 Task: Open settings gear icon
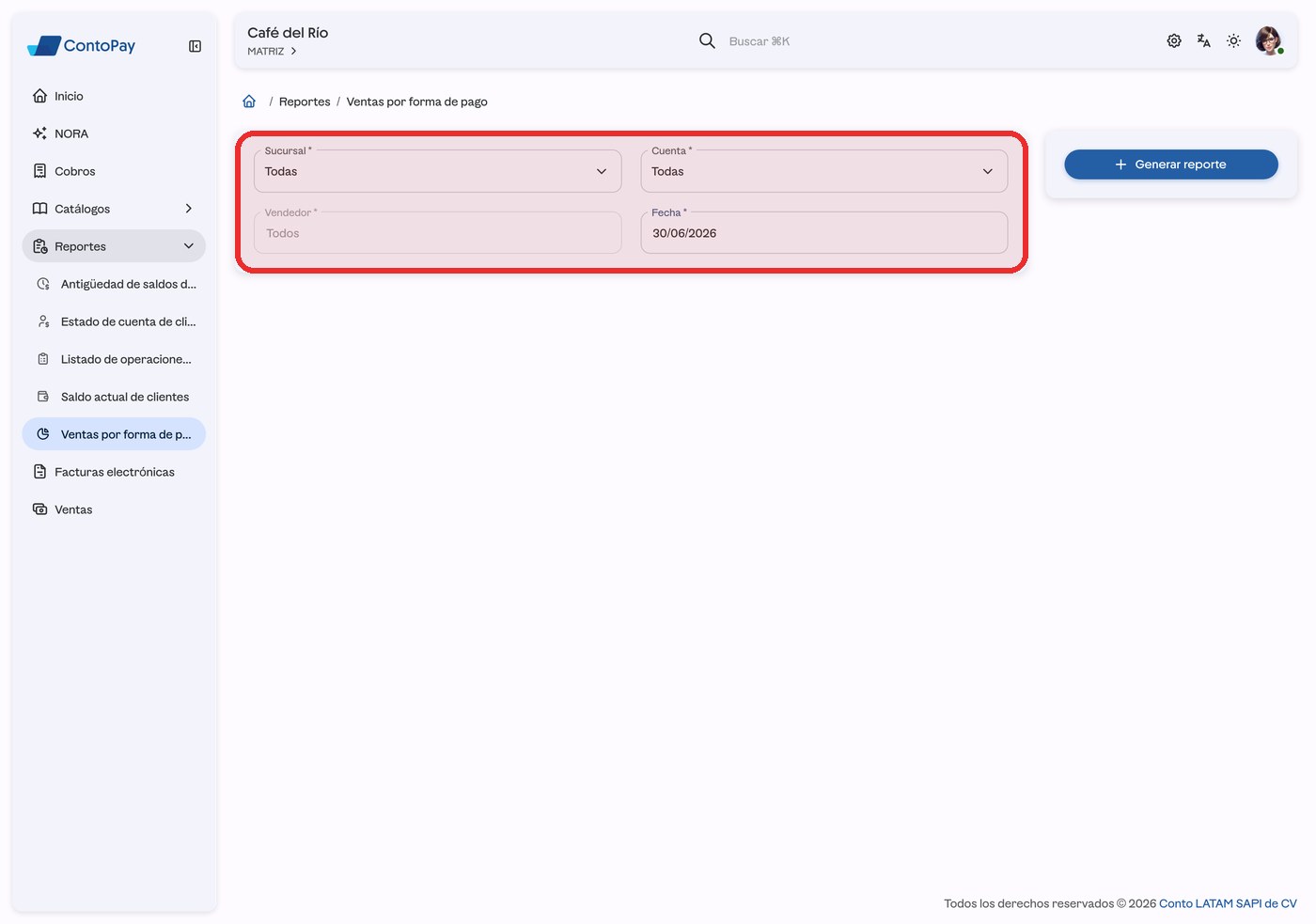(1174, 40)
